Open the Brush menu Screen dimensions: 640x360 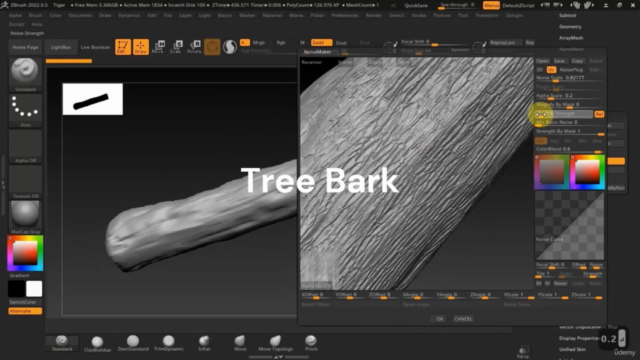pyautogui.click(x=36, y=15)
